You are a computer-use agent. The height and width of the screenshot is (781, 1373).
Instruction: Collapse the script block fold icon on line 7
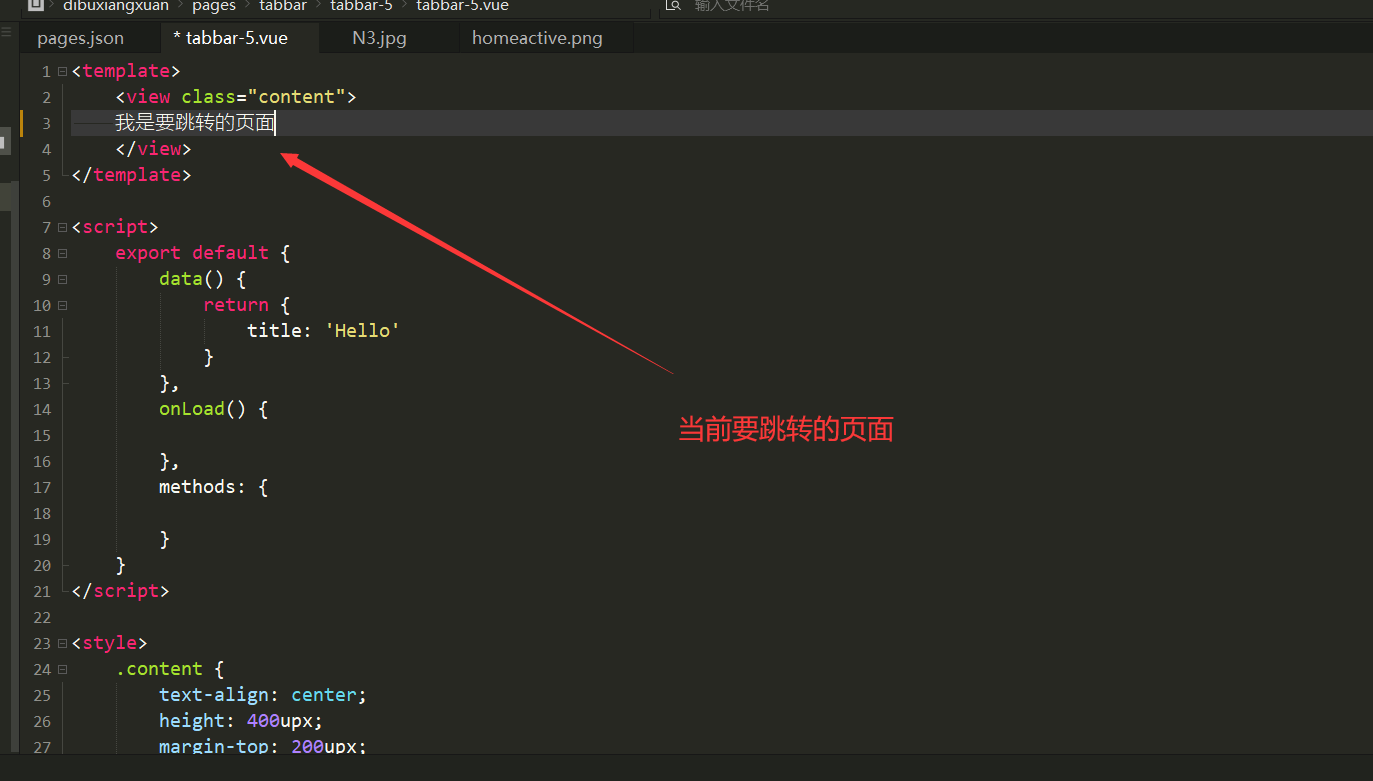(x=60, y=226)
